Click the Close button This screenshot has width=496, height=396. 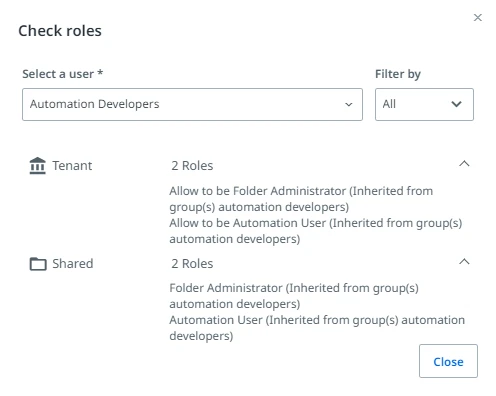point(448,361)
